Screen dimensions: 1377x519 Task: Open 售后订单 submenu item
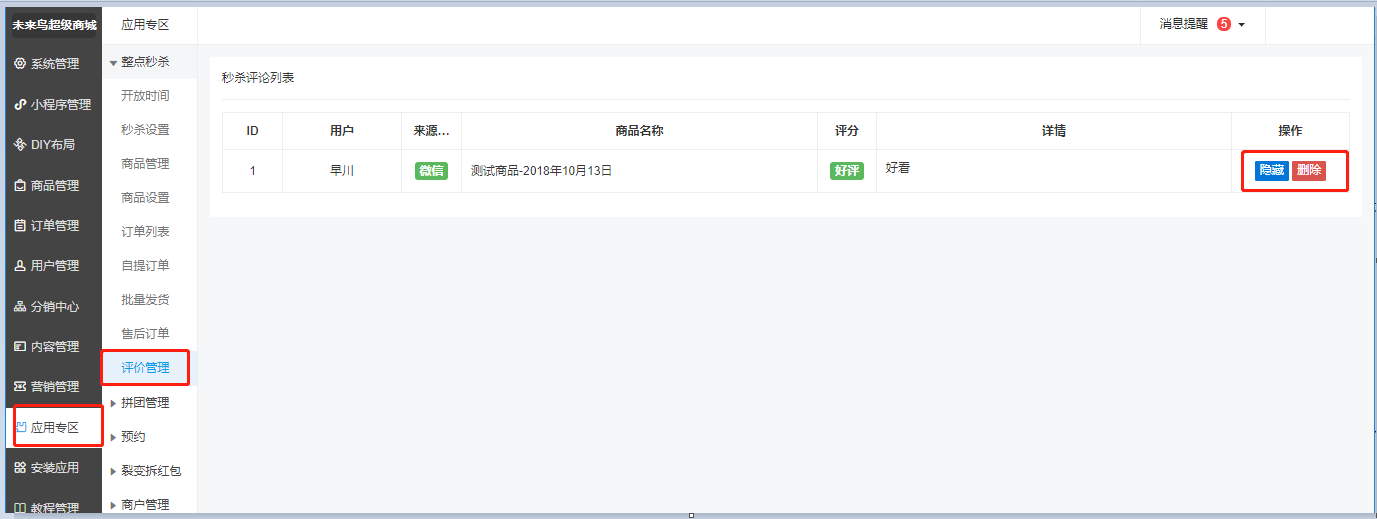[x=145, y=334]
